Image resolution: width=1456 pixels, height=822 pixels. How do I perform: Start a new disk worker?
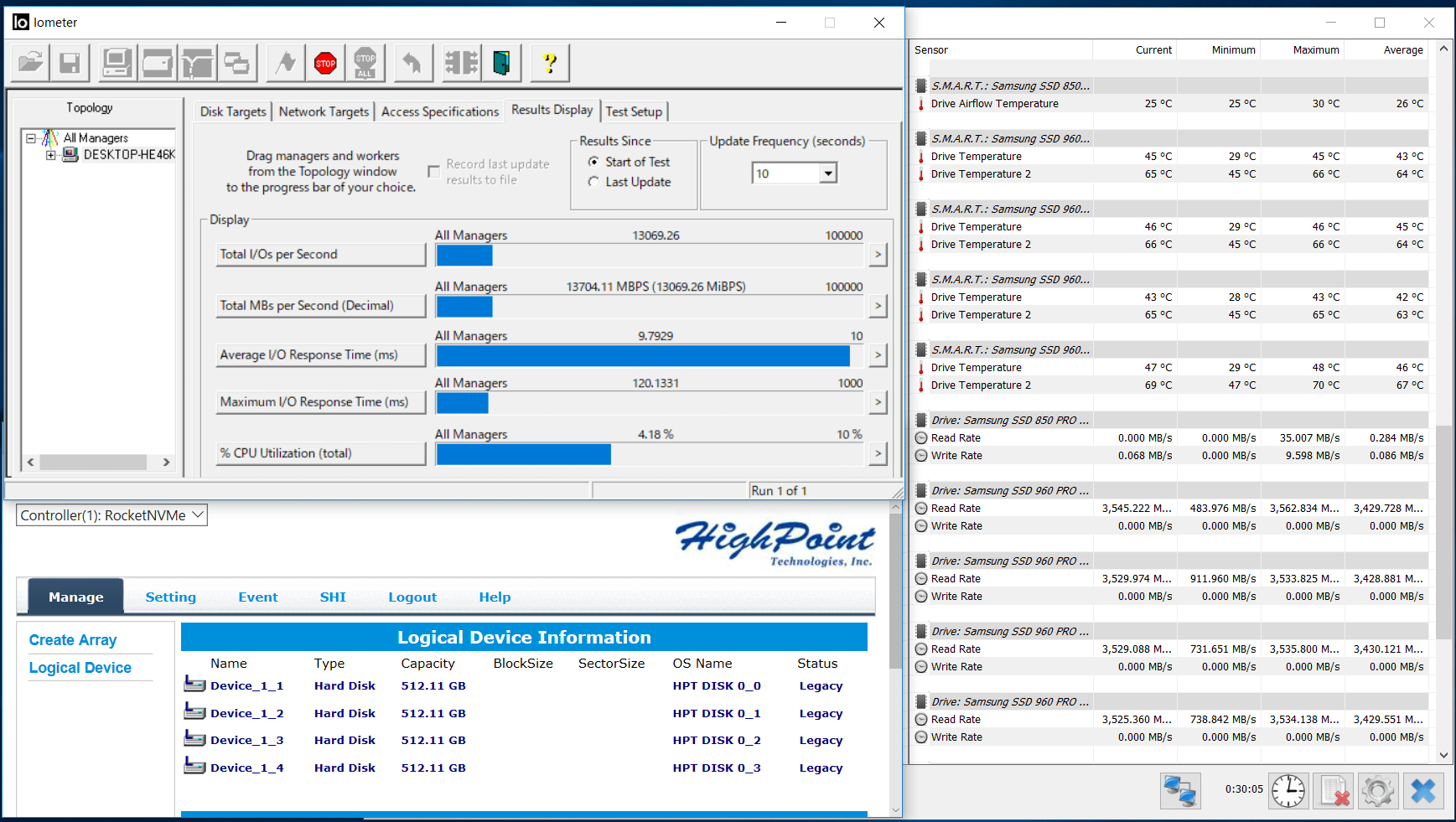pyautogui.click(x=157, y=63)
